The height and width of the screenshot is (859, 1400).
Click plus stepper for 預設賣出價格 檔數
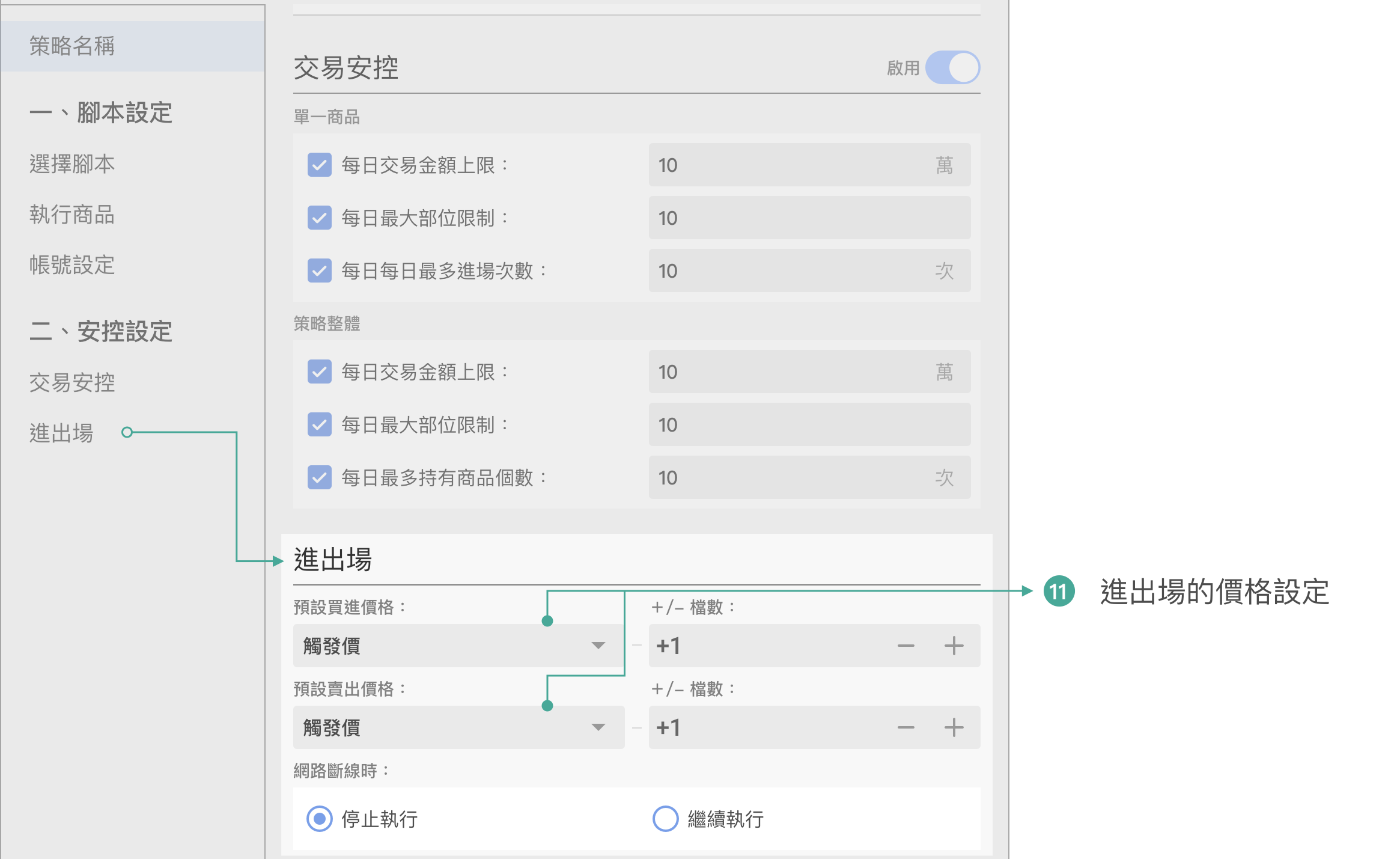pos(954,727)
